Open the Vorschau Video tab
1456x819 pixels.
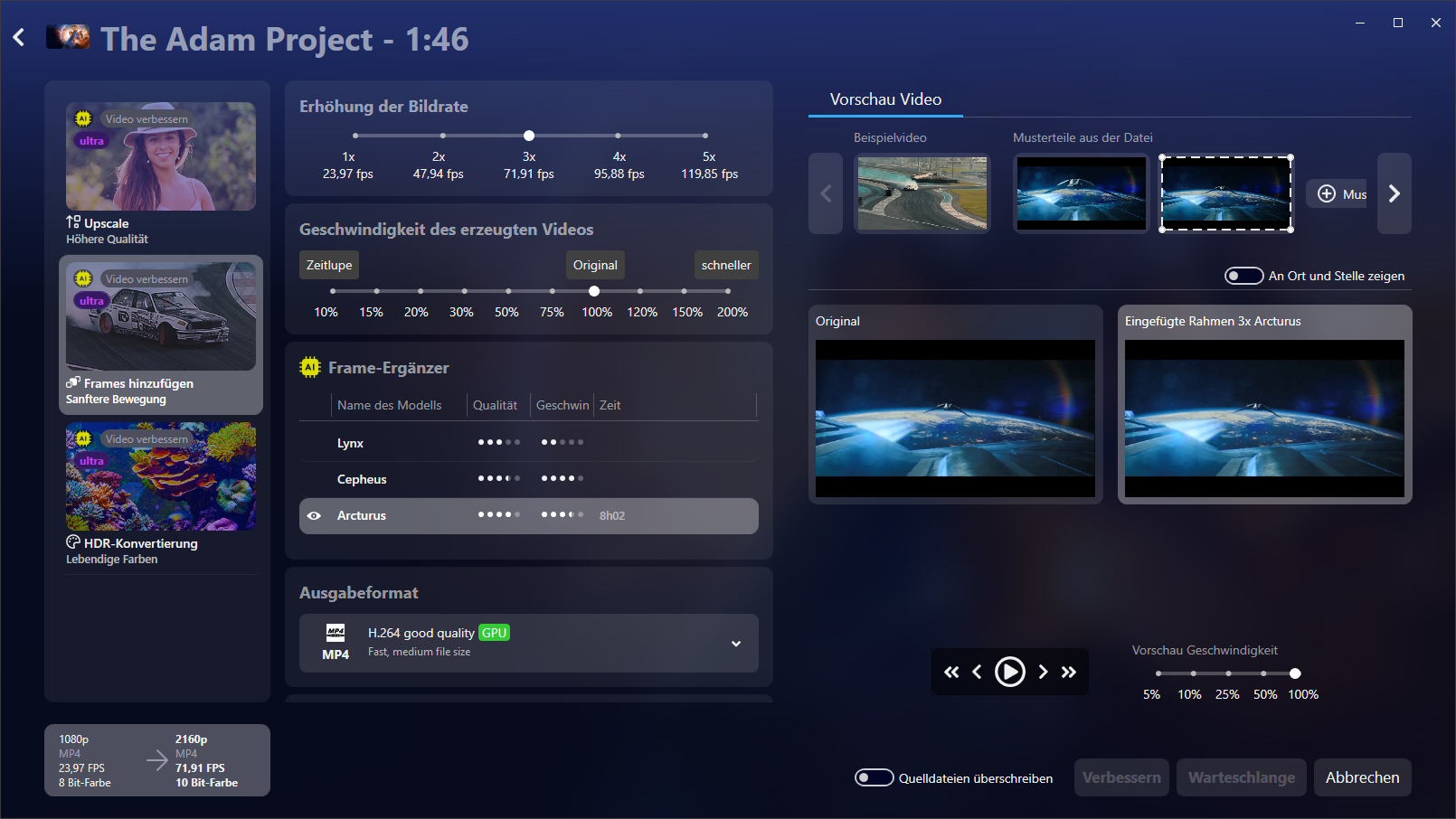coord(885,99)
